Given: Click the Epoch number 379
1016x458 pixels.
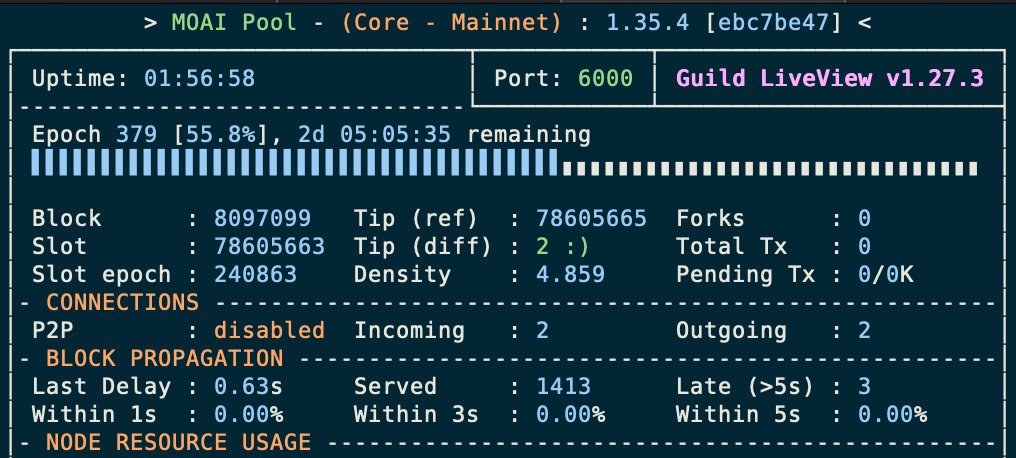Looking at the screenshot, I should coord(136,135).
